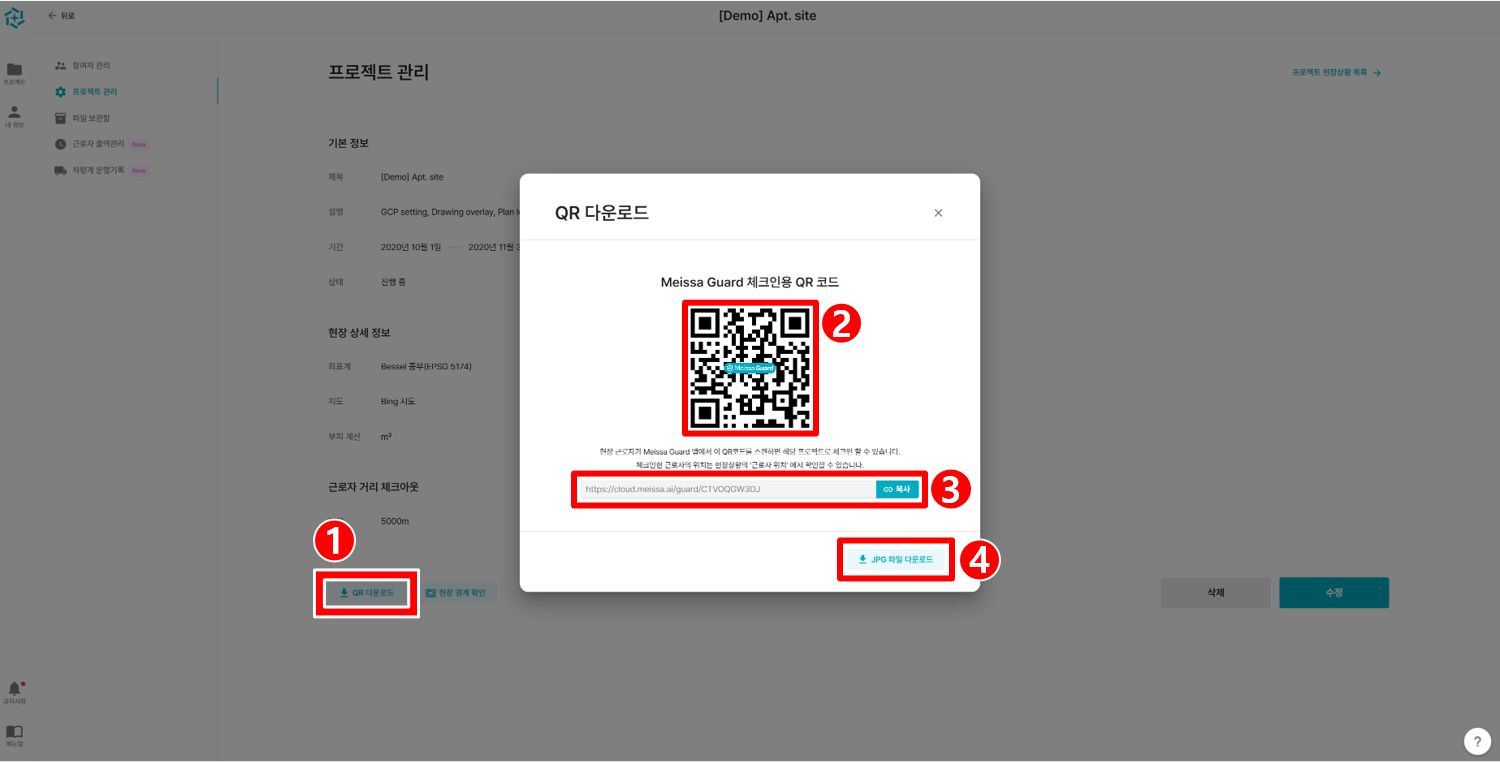Select the 프로젝트 관리 menu item
1500x762 pixels.
pyautogui.click(x=97, y=90)
